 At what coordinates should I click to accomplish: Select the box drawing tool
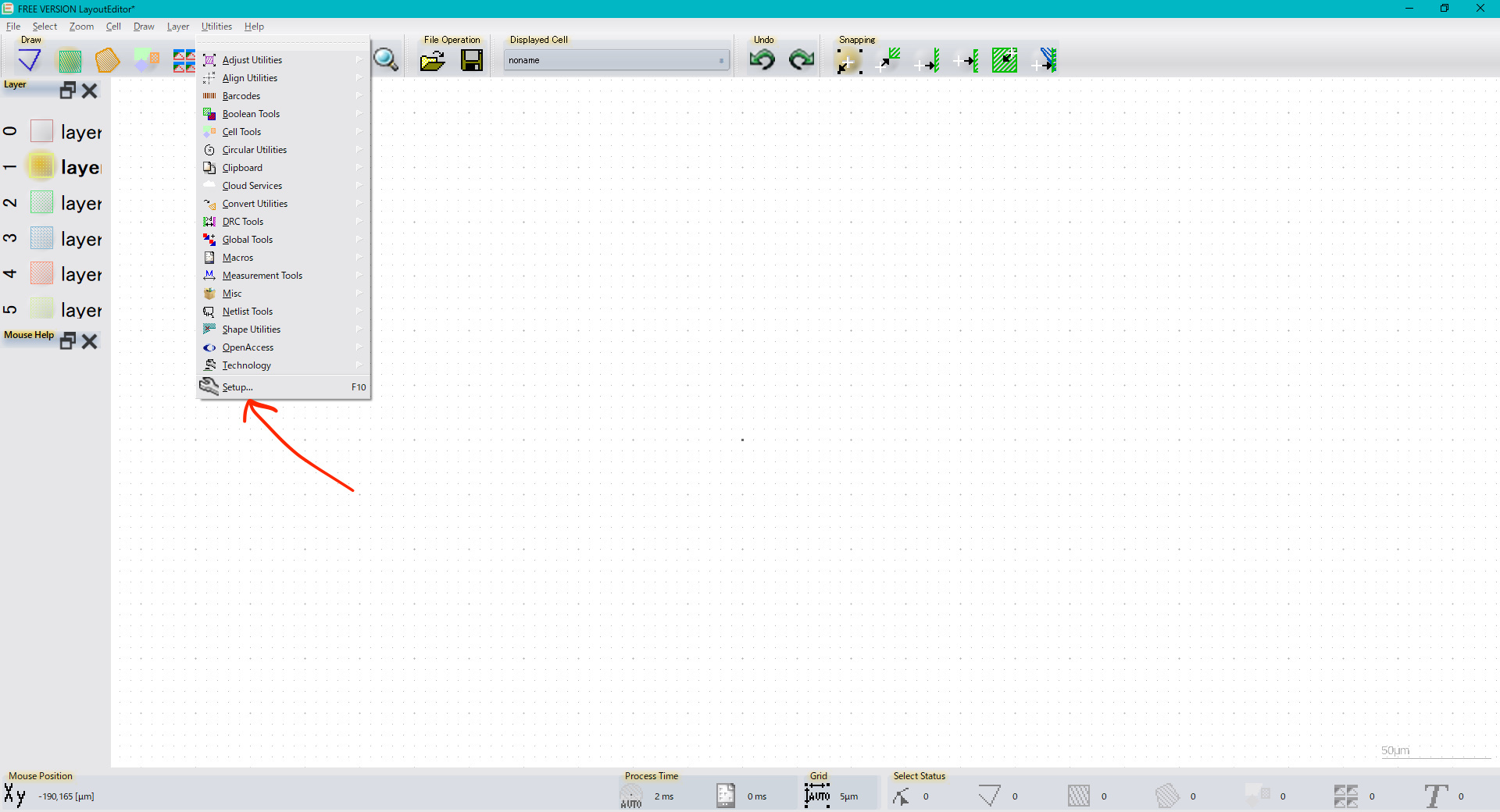[70, 60]
